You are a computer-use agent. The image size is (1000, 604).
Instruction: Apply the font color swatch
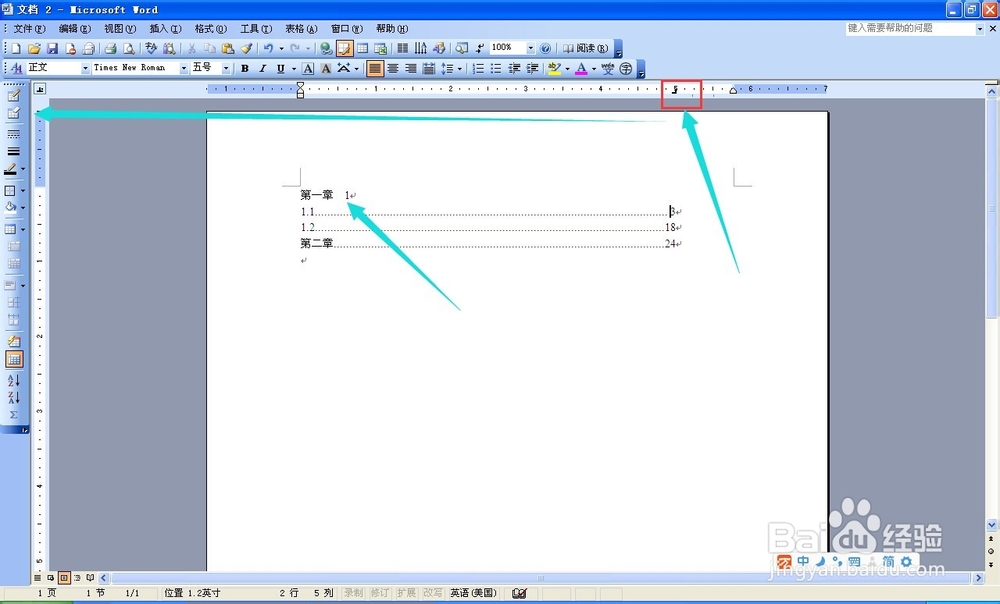pyautogui.click(x=581, y=68)
